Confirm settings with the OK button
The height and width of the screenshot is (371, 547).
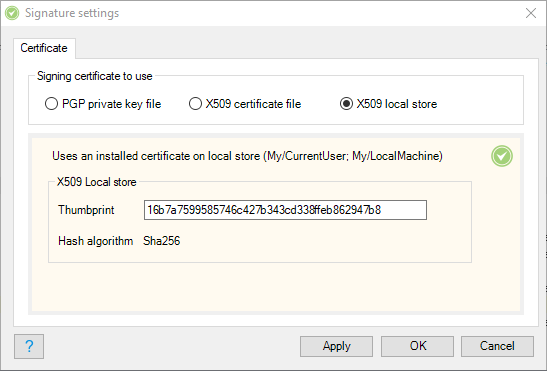418,346
